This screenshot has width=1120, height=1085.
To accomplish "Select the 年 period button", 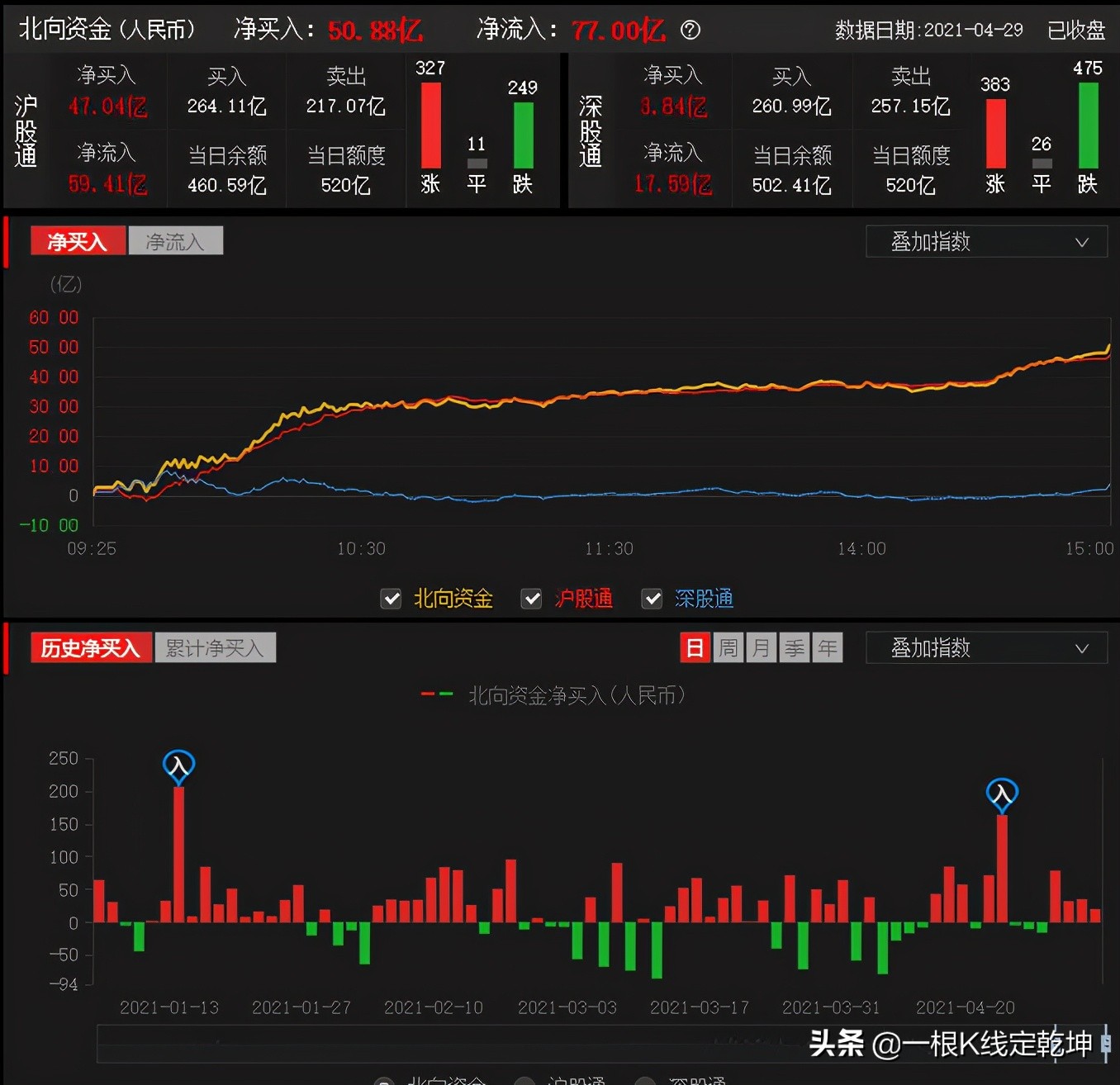I will [x=828, y=648].
